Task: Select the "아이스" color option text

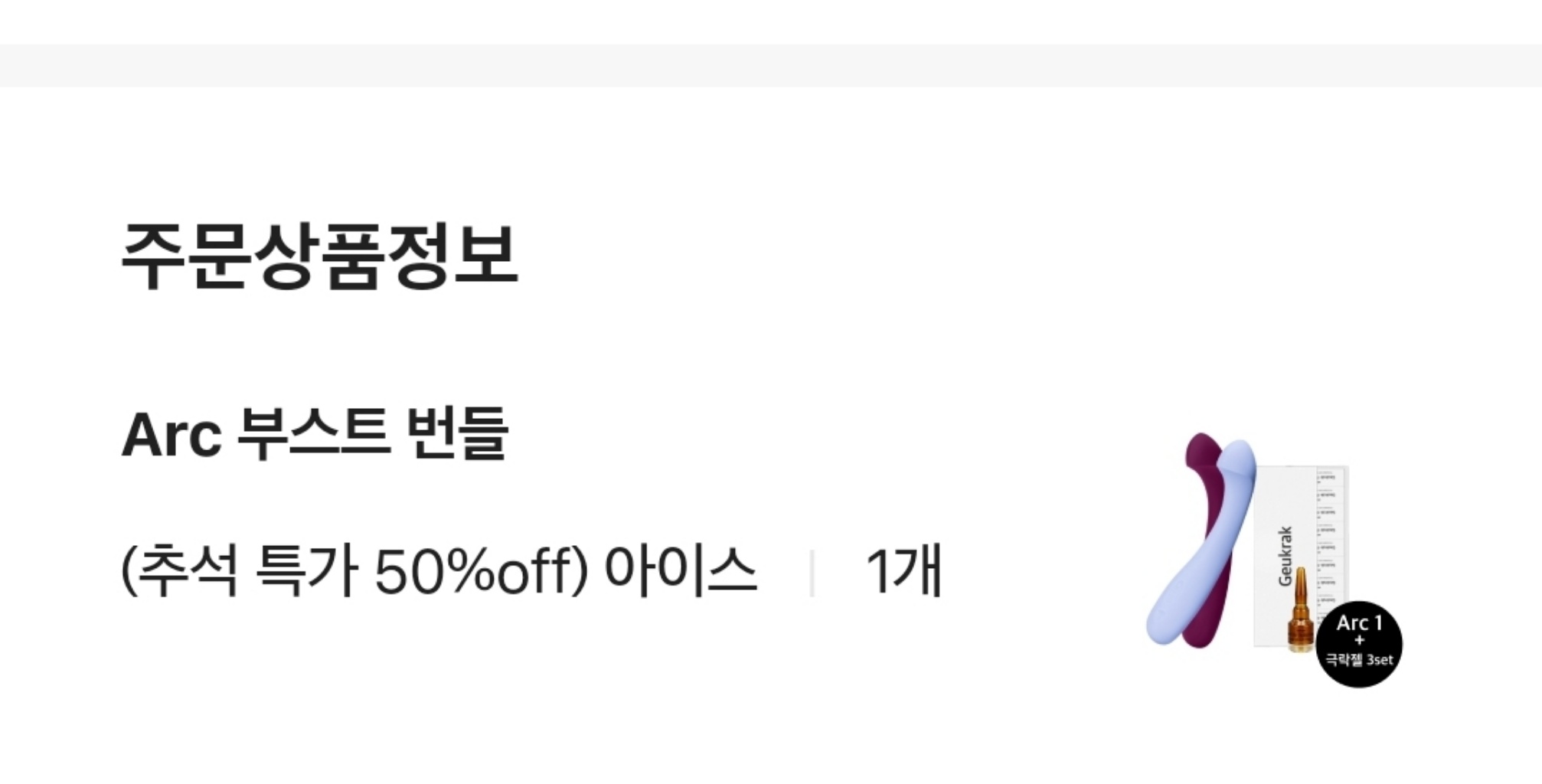Action: [x=680, y=572]
